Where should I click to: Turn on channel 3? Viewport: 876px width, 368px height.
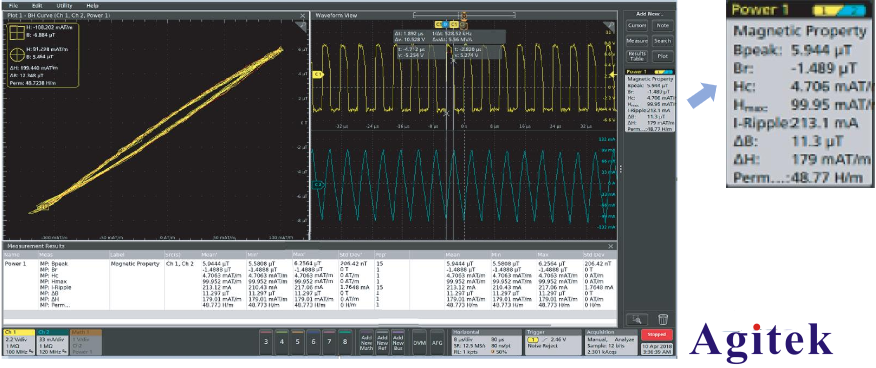point(266,342)
